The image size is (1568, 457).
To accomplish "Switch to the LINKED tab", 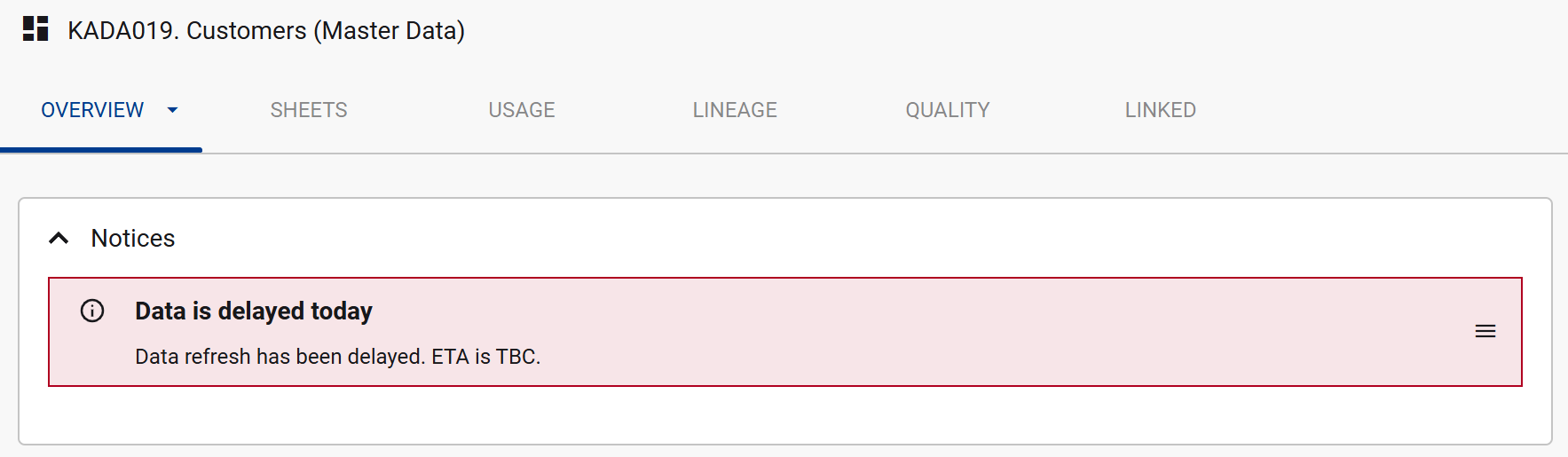I will [1160, 110].
